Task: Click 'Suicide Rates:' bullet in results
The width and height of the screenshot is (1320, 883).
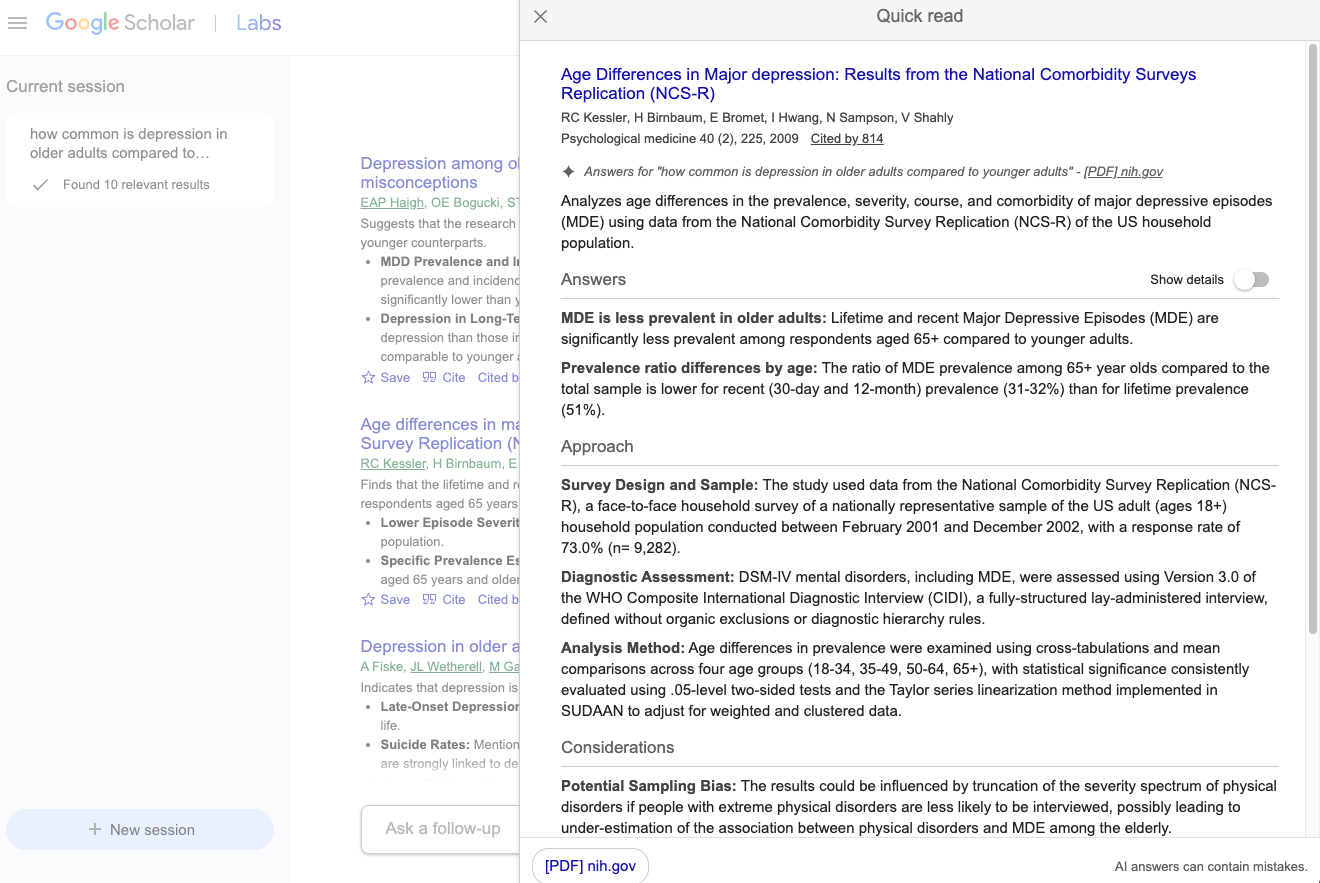Action: 425,745
